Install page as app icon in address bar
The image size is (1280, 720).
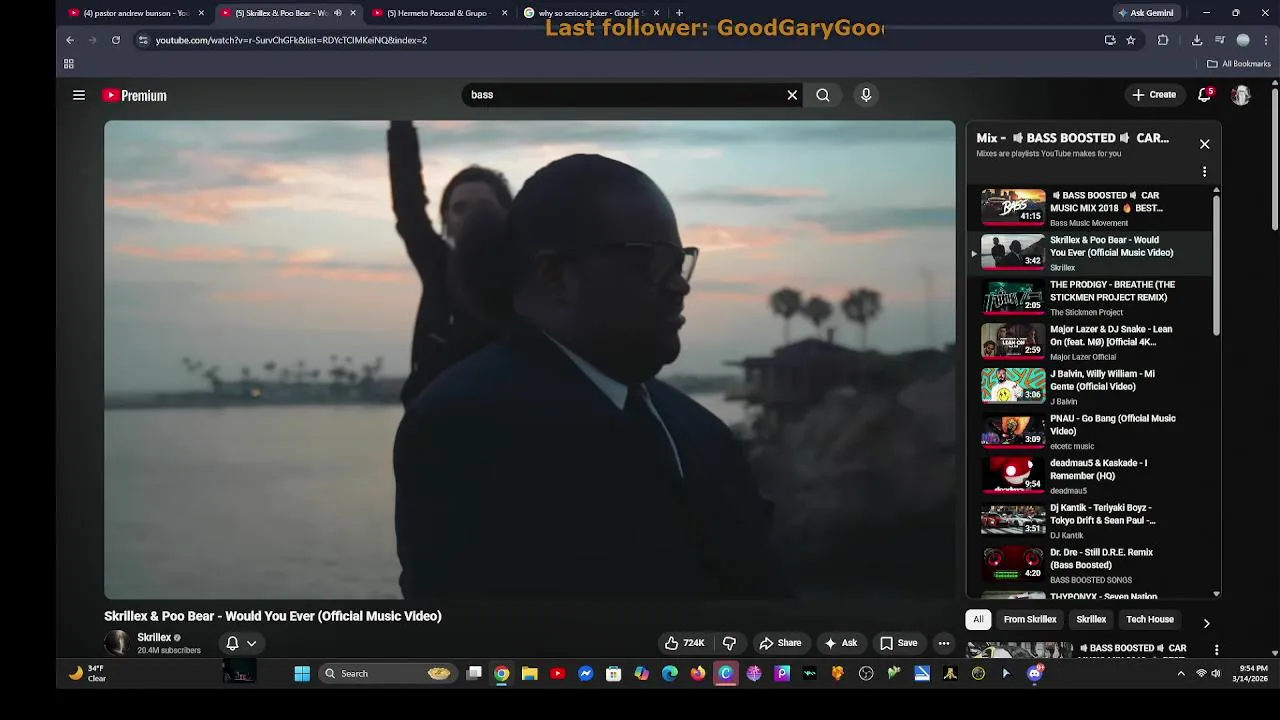pyautogui.click(x=1110, y=40)
